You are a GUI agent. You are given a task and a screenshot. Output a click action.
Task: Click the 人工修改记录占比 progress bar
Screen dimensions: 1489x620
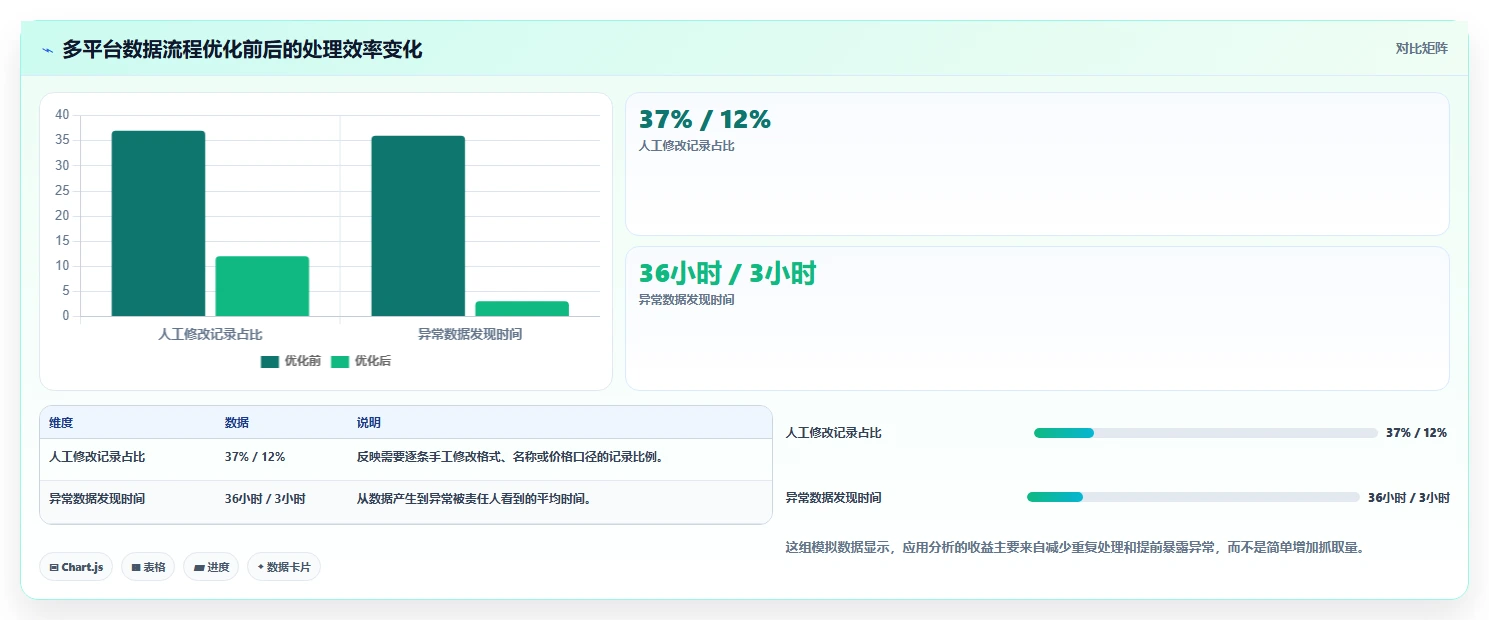pyautogui.click(x=1206, y=433)
